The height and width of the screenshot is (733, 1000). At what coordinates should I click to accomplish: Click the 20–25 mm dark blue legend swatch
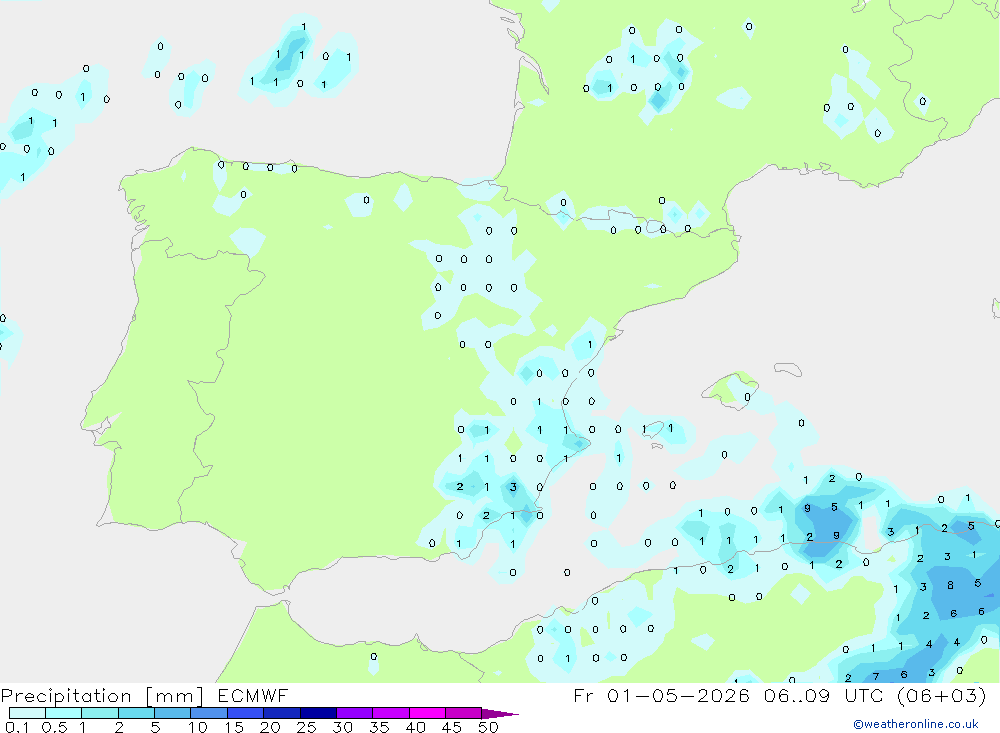coord(282,713)
